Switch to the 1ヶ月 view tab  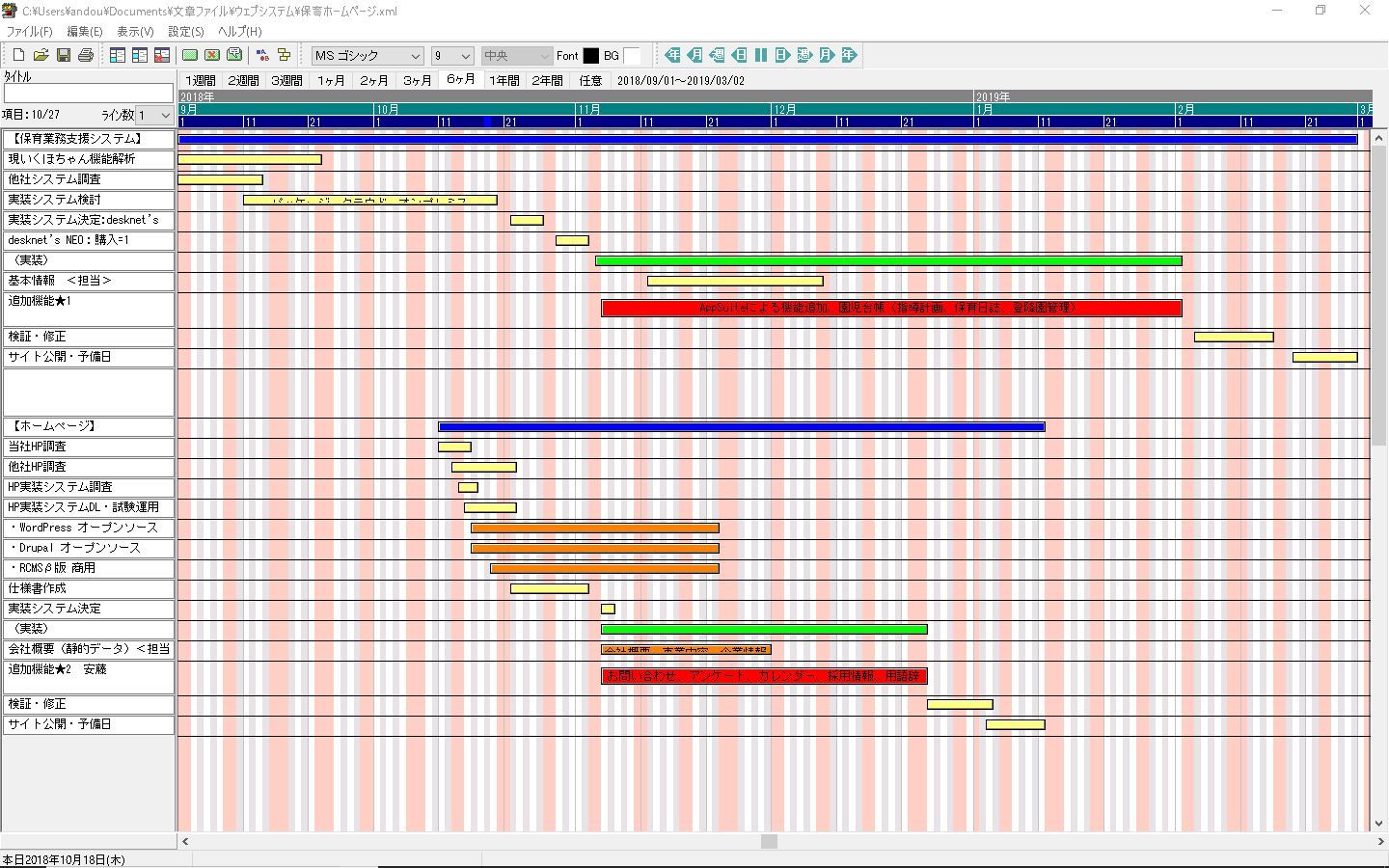pos(331,81)
